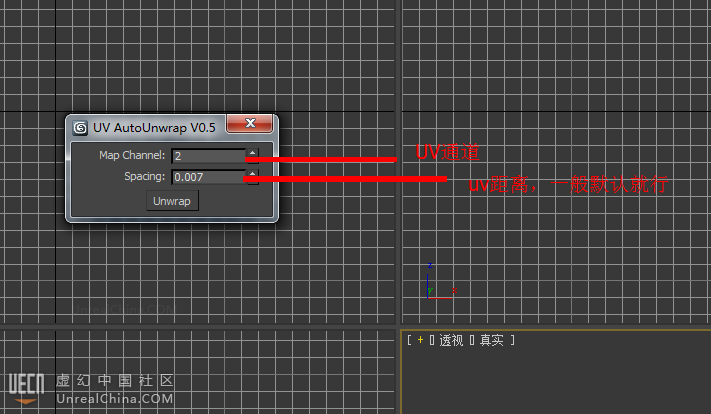Open the viewport [+] general menu
This screenshot has width=711, height=414.
tap(420, 341)
